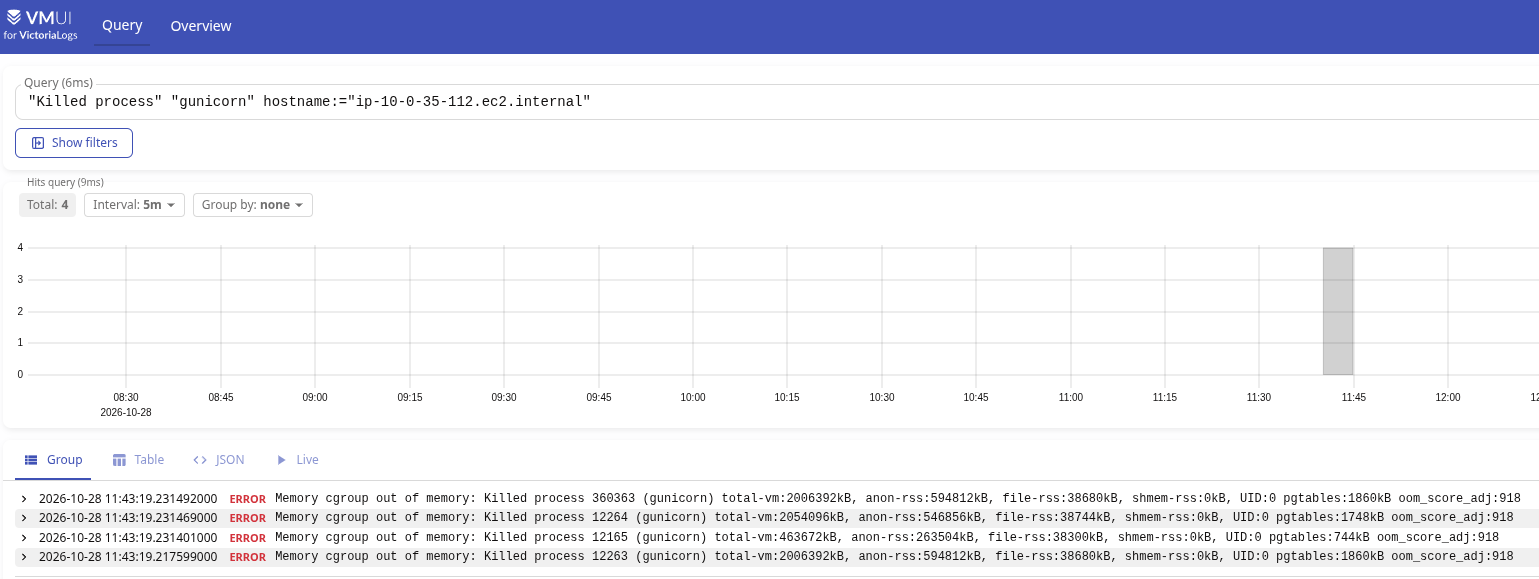Viewport: 1539px width, 579px height.
Task: Switch to the Live view tab
Action: point(297,460)
